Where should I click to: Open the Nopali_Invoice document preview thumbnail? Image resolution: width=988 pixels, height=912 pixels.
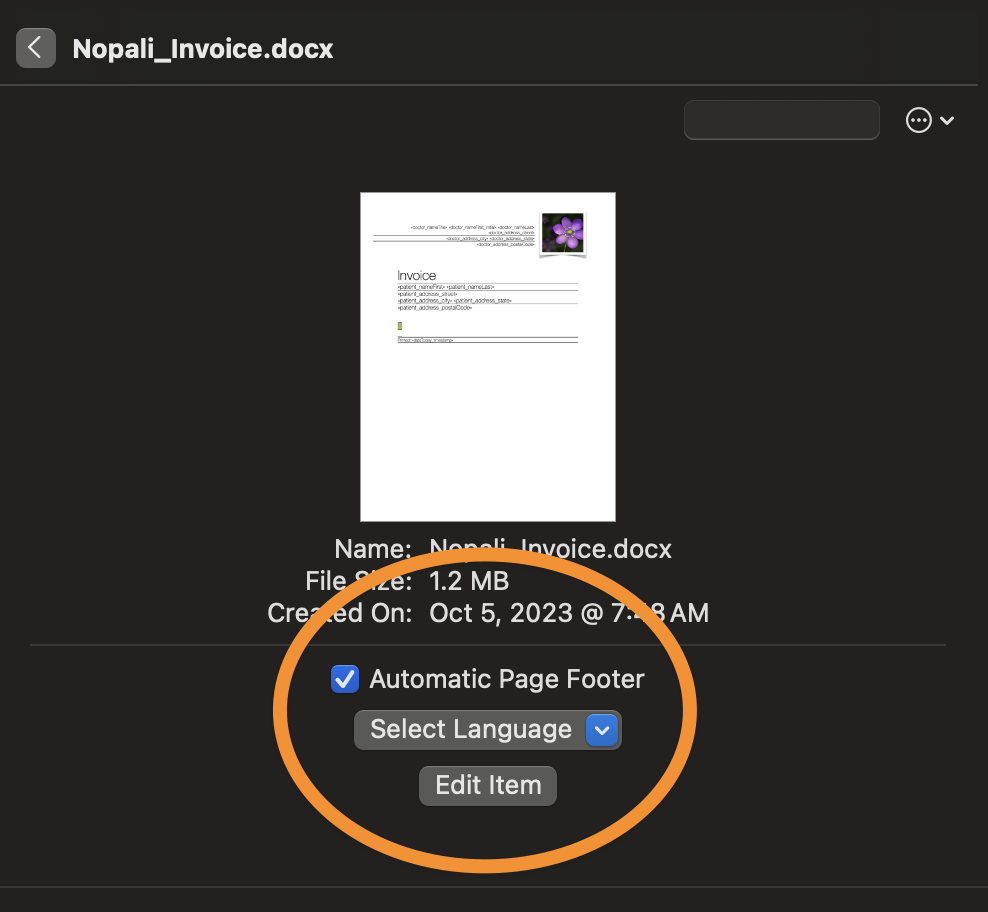488,357
